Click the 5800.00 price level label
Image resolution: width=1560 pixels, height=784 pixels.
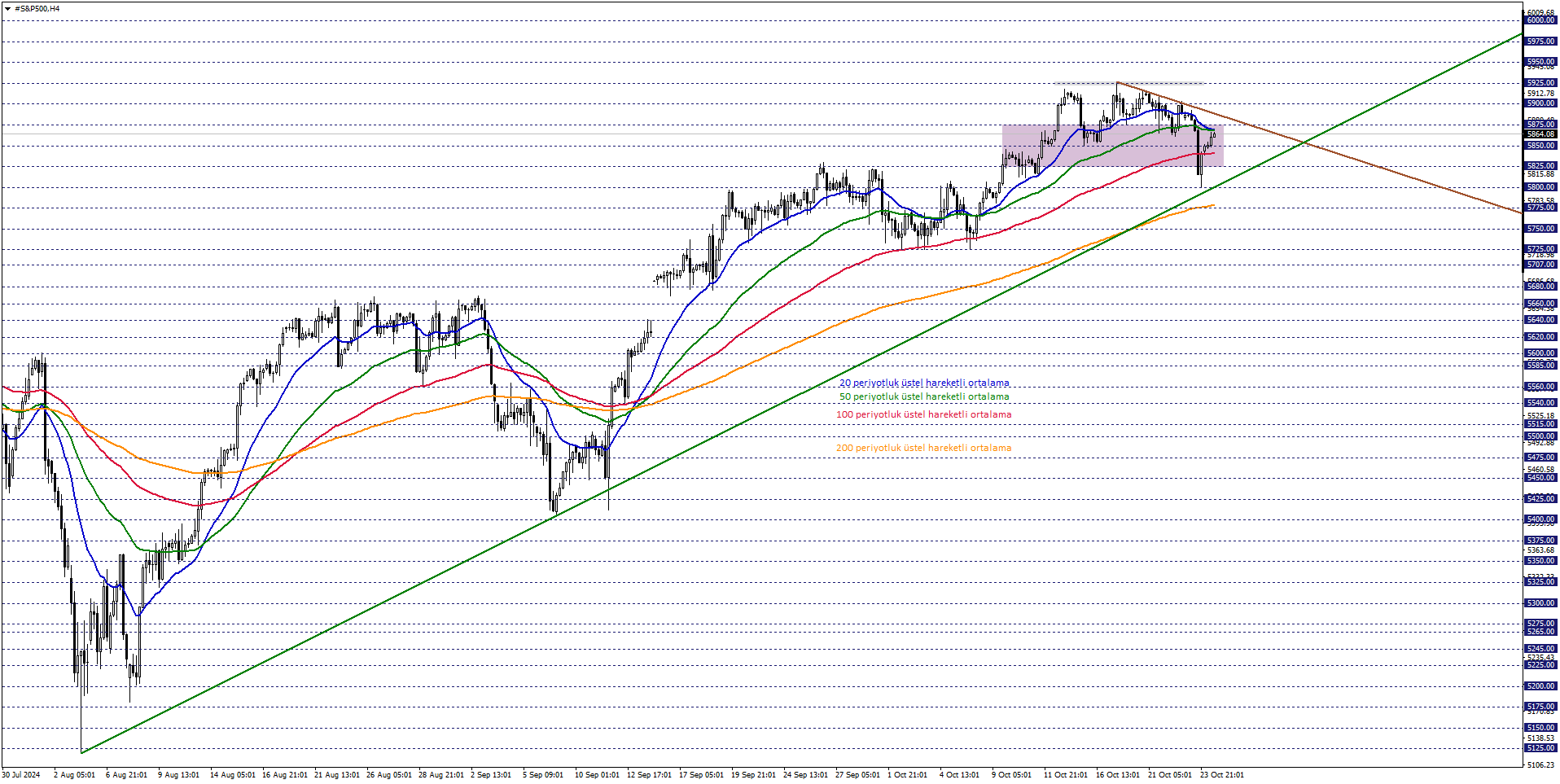pos(1540,187)
